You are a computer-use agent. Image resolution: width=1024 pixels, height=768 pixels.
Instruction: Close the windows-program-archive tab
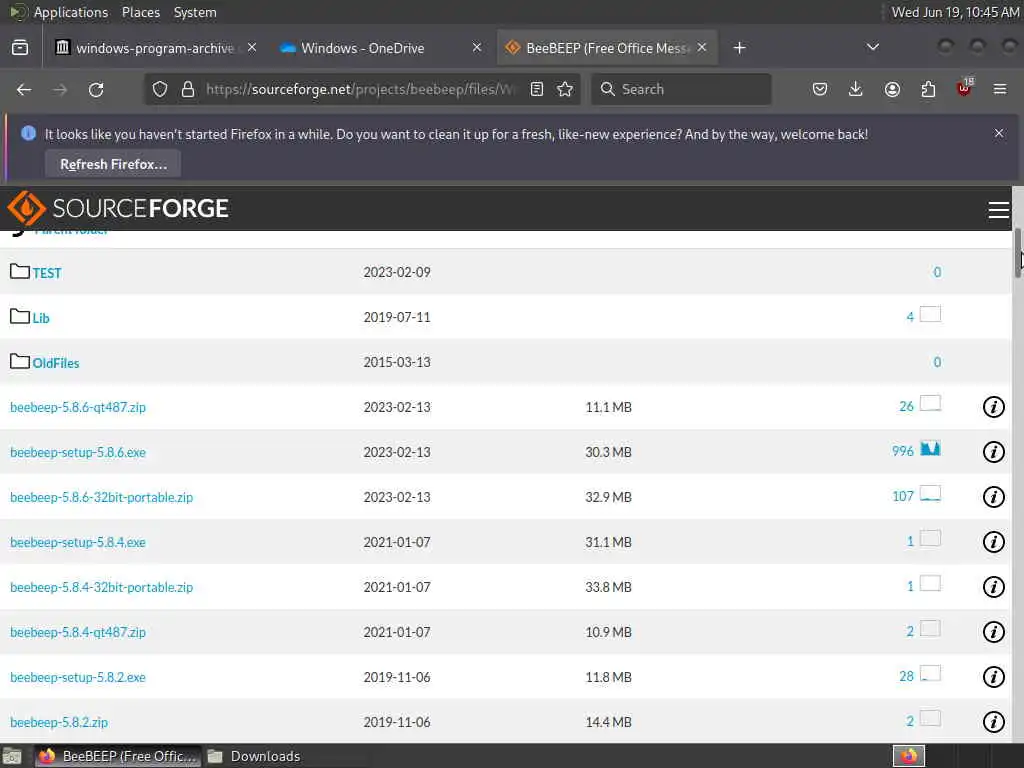(252, 48)
